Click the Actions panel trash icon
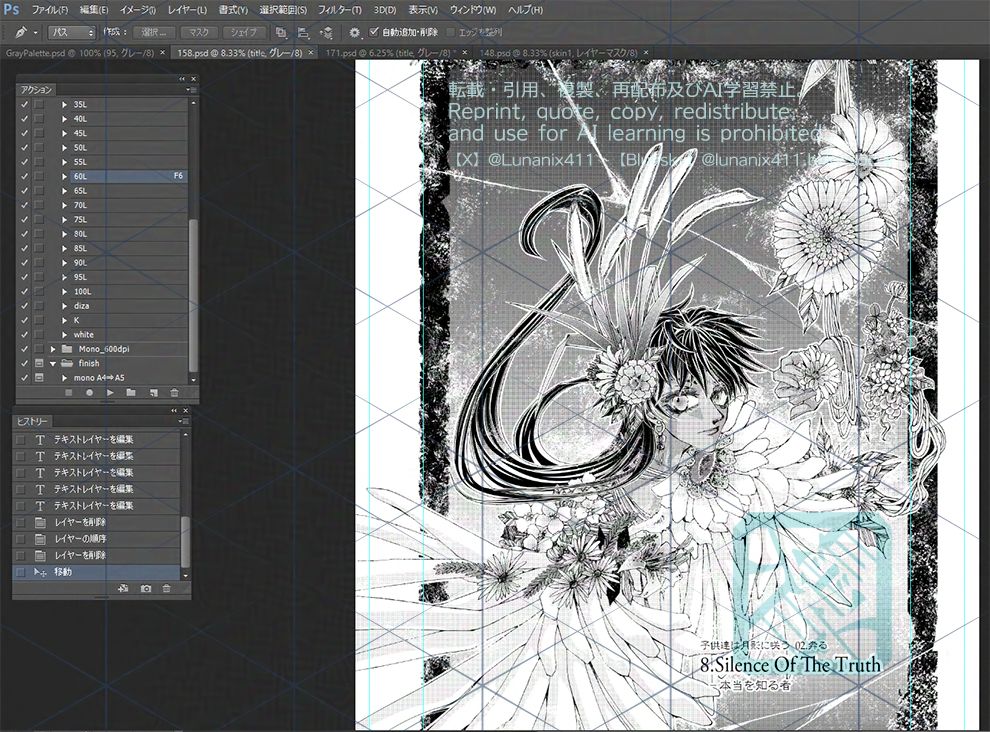990x732 pixels. tap(174, 393)
